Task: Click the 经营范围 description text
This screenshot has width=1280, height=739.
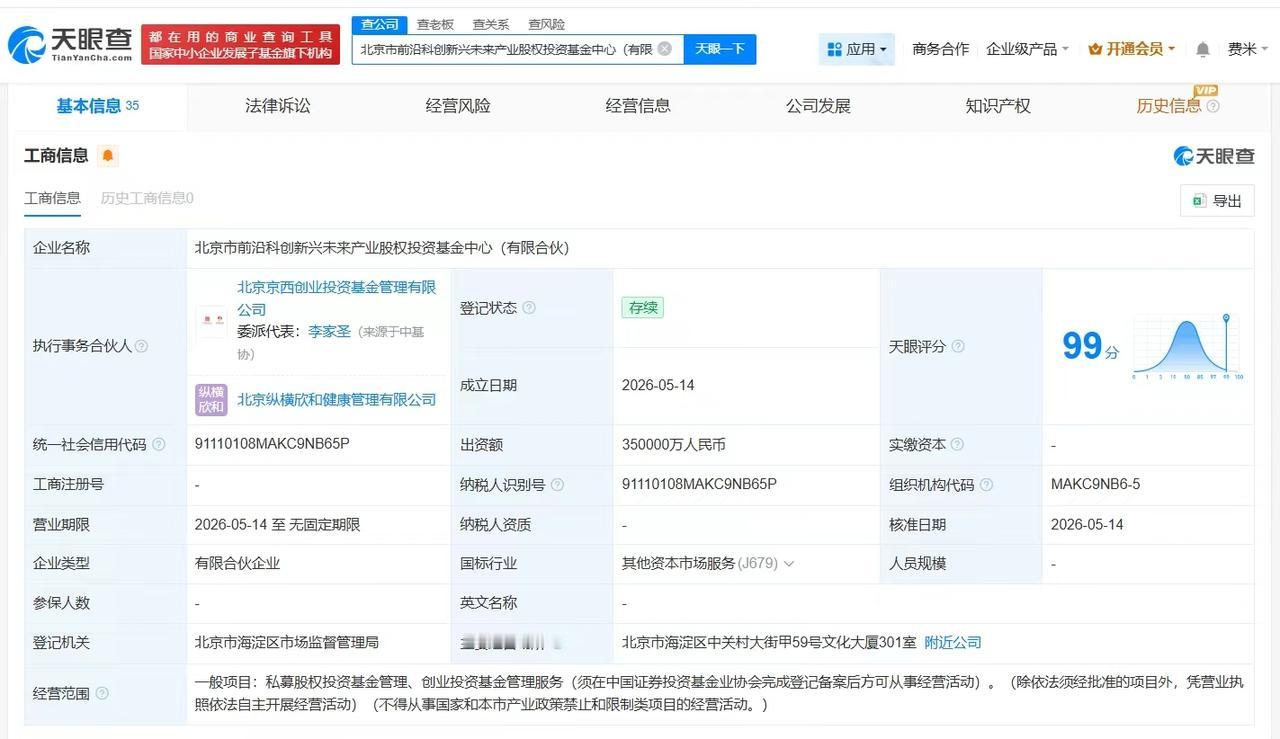Action: pyautogui.click(x=719, y=693)
